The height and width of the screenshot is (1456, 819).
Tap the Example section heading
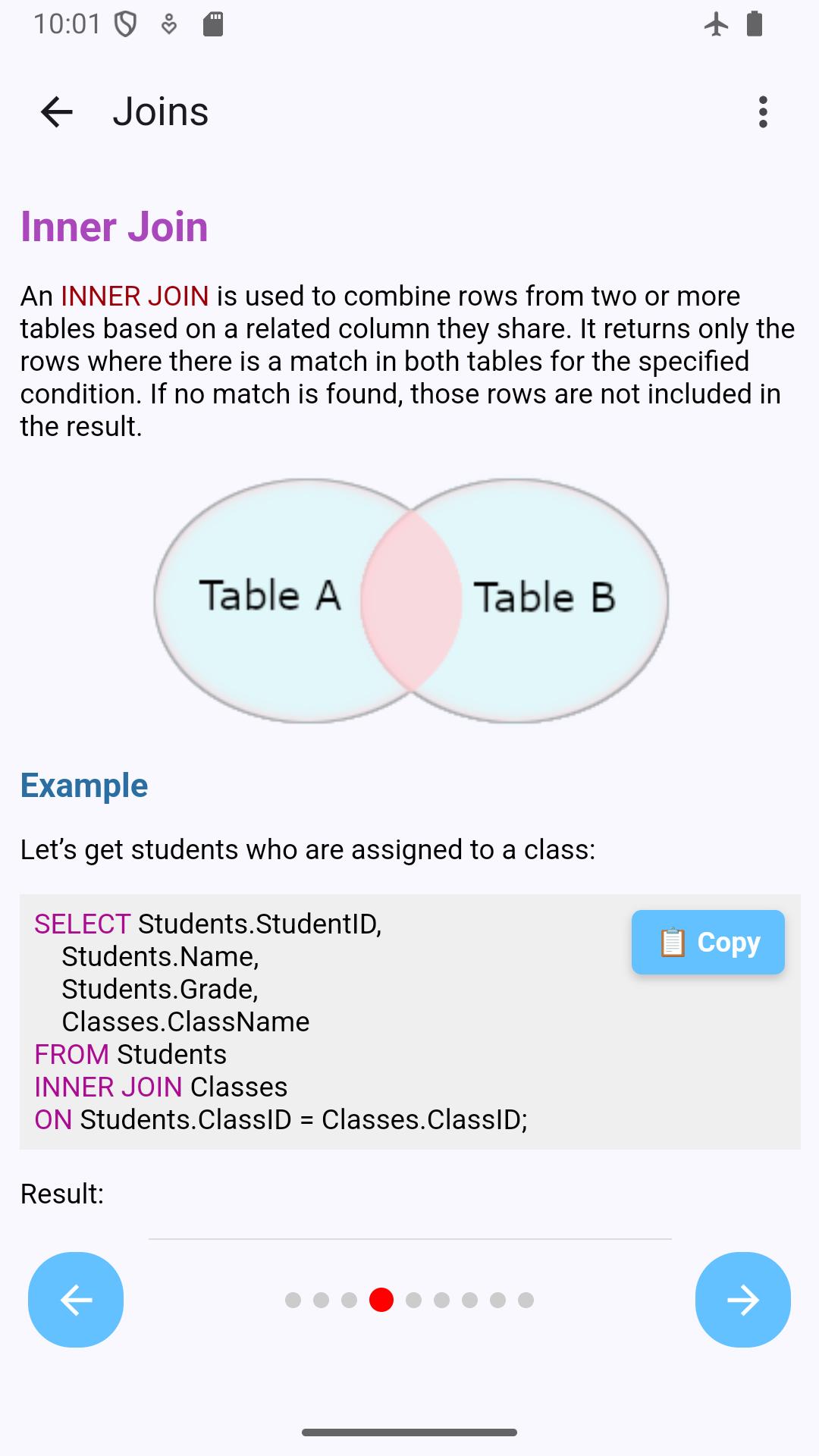pos(84,786)
